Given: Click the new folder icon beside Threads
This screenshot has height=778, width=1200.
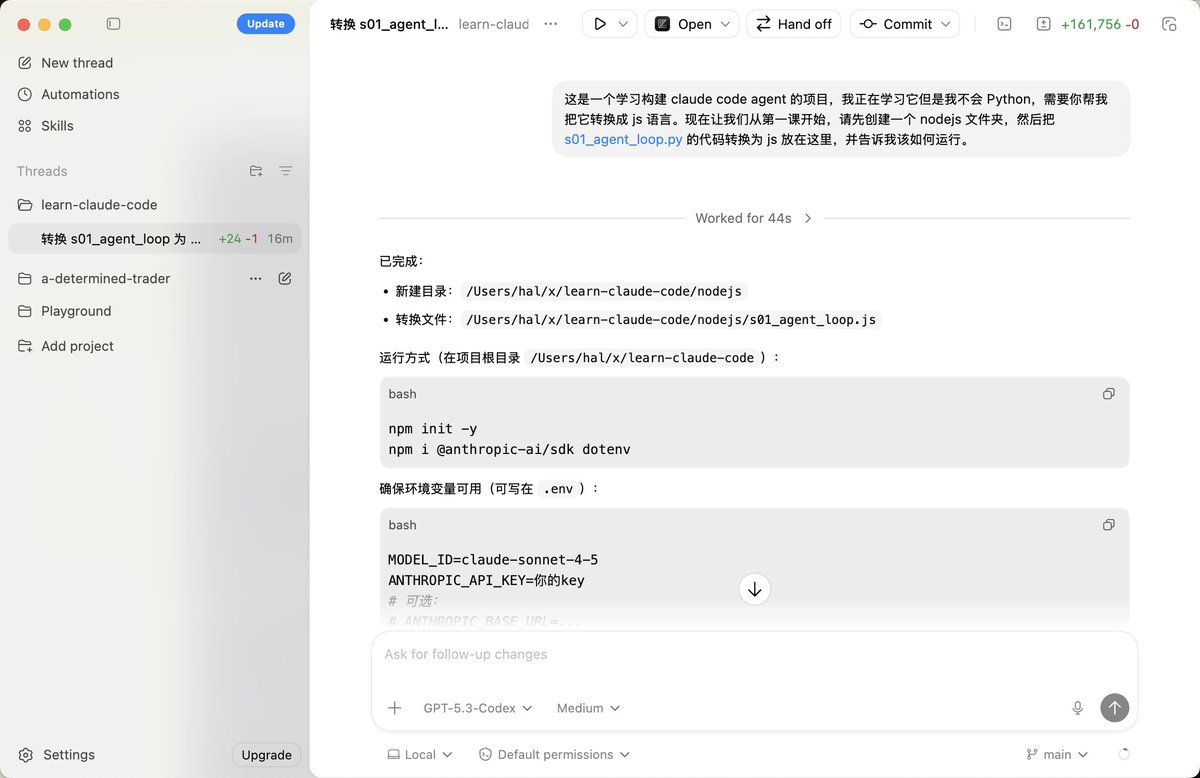Looking at the screenshot, I should click(256, 171).
